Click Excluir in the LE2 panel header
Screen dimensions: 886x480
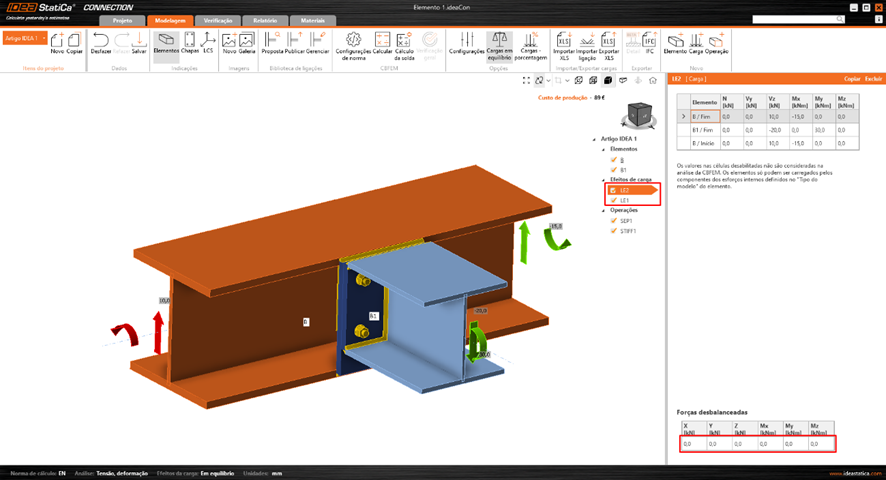tap(873, 78)
